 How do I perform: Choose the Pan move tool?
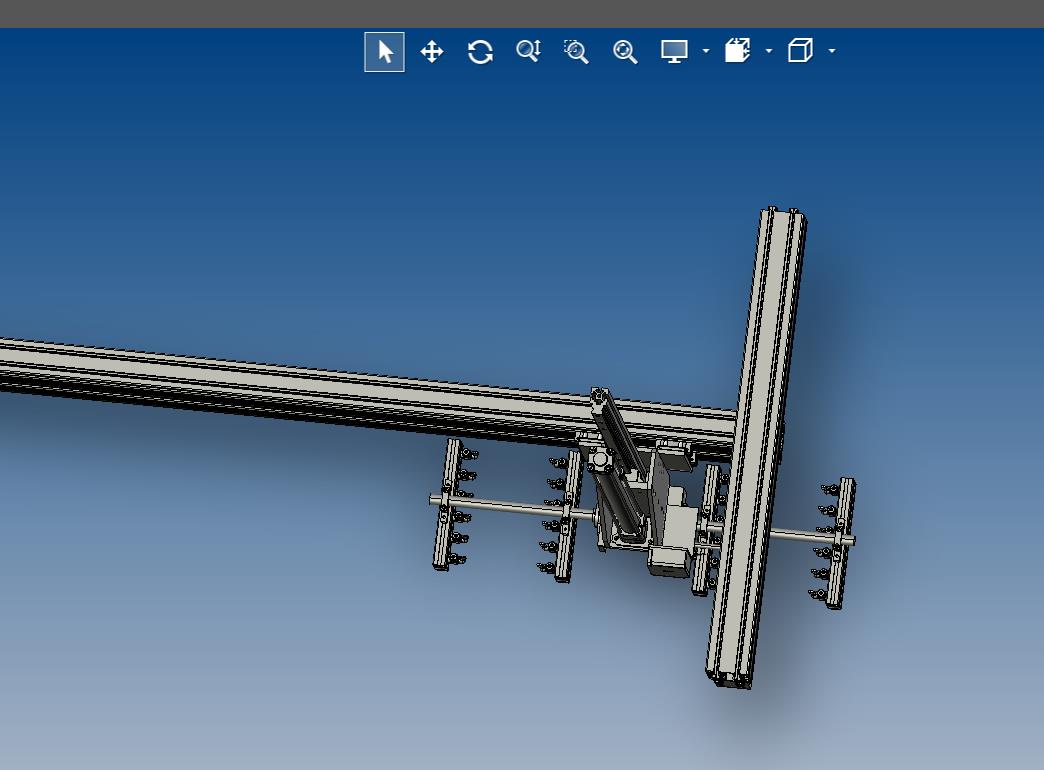tap(432, 51)
